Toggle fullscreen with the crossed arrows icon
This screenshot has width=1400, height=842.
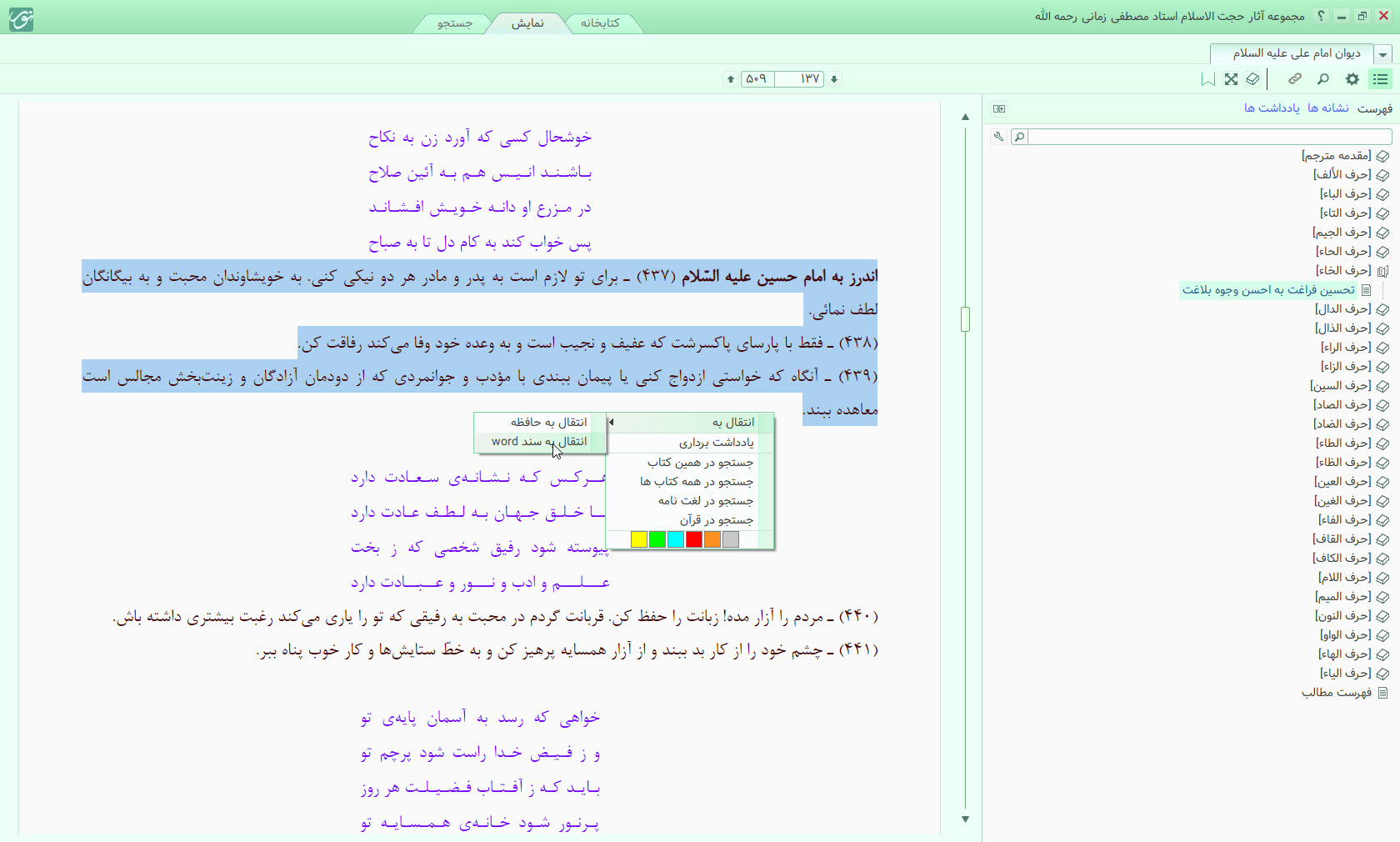click(1231, 79)
